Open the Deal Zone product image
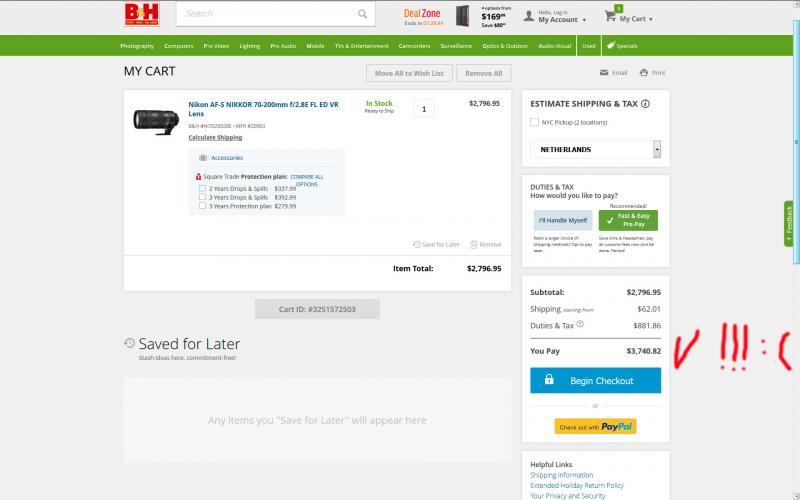 point(462,16)
